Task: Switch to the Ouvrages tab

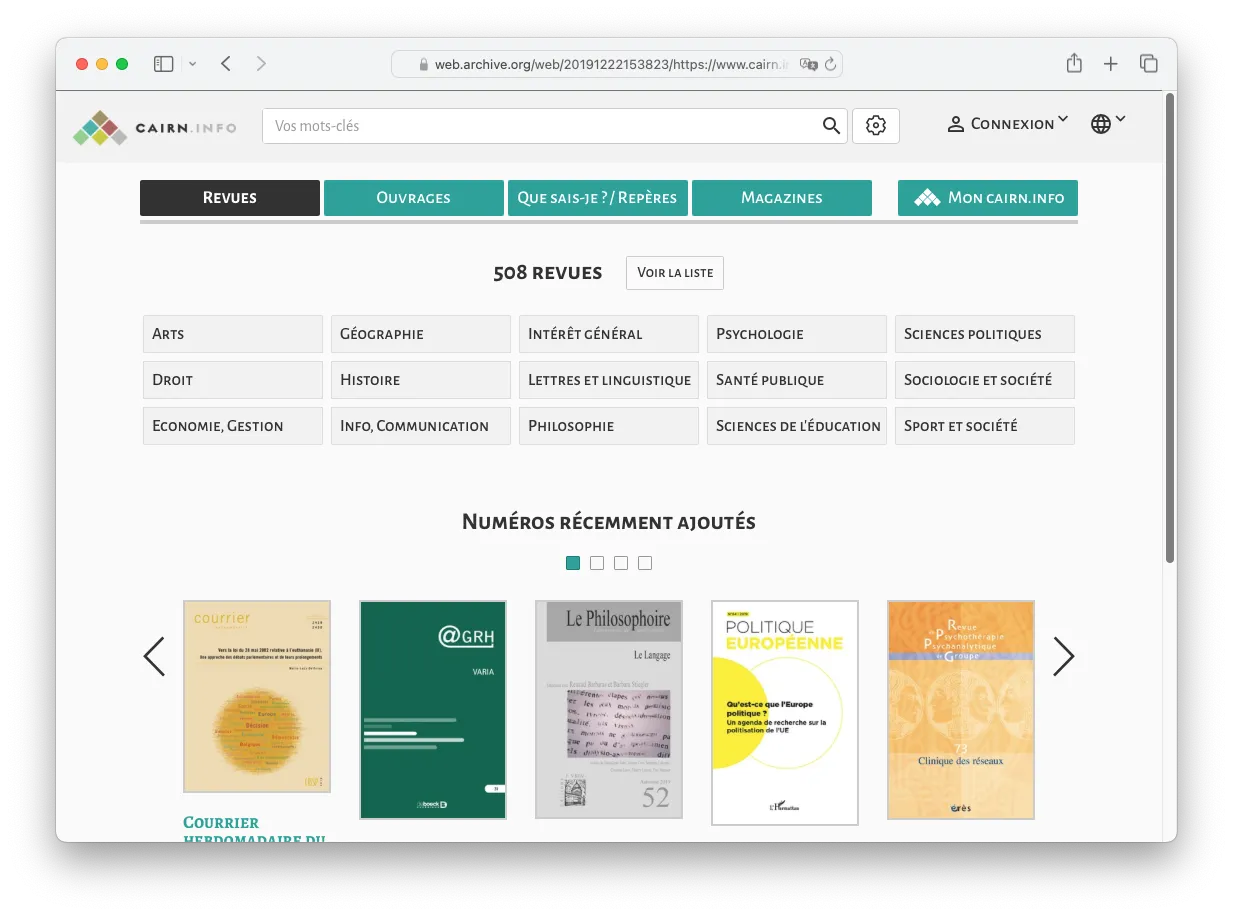Action: tap(413, 198)
